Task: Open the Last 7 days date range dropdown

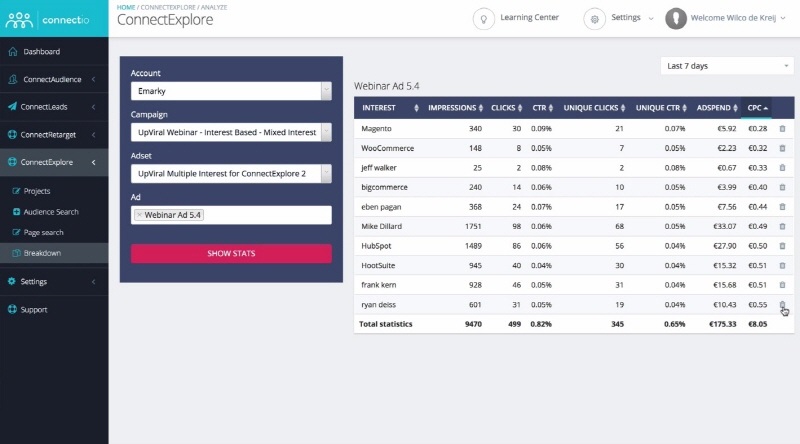Action: pos(727,66)
